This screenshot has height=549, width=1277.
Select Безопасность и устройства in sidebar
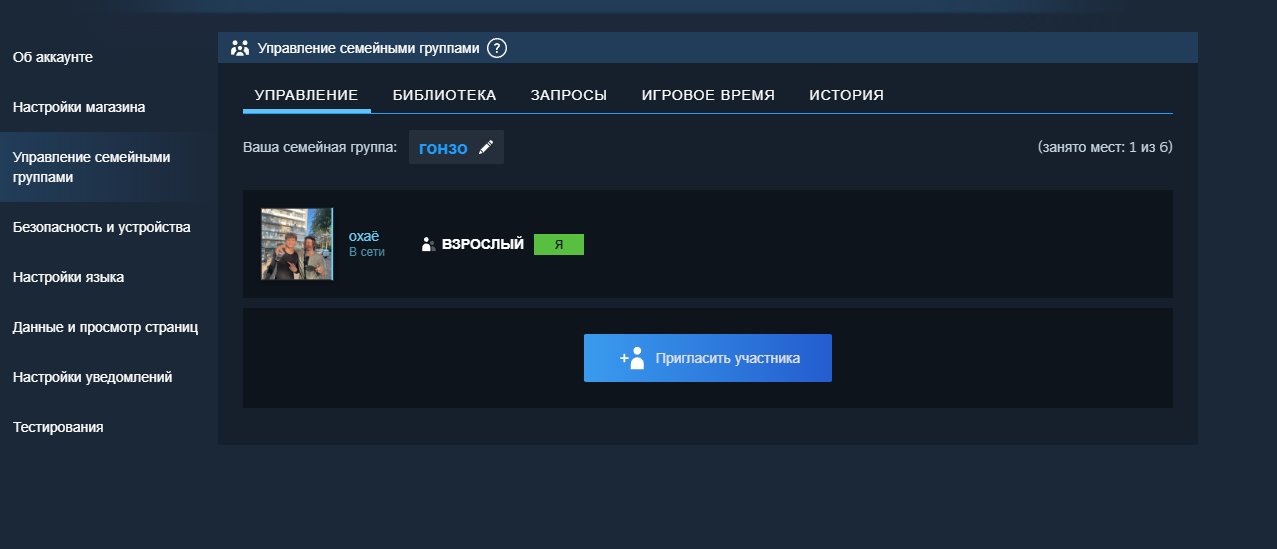tap(101, 227)
